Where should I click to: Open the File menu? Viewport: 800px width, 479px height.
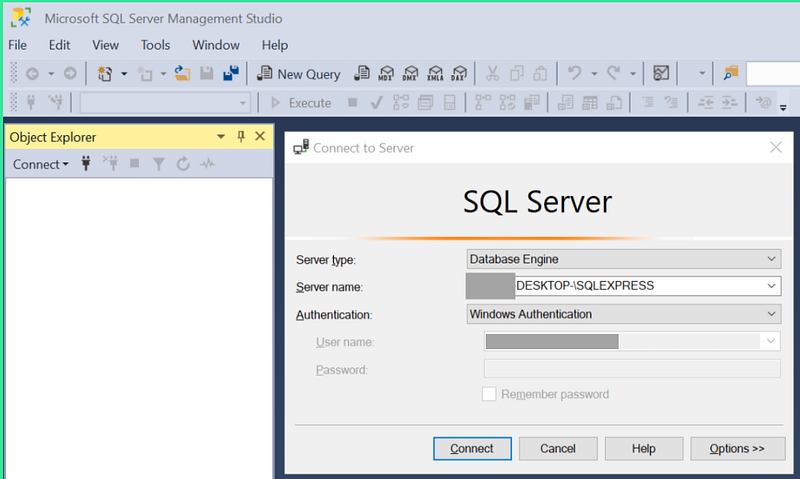(17, 45)
